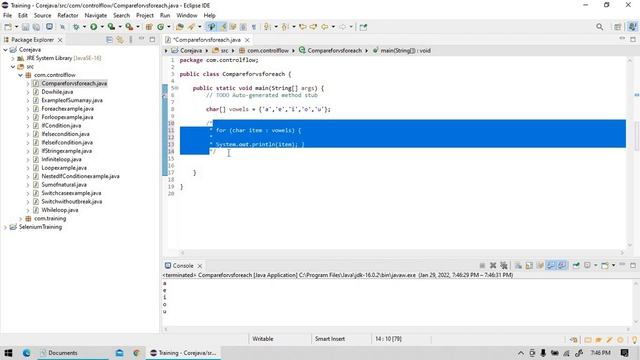Click the New file wizard icon
The width and height of the screenshot is (640, 360).
click(8, 27)
